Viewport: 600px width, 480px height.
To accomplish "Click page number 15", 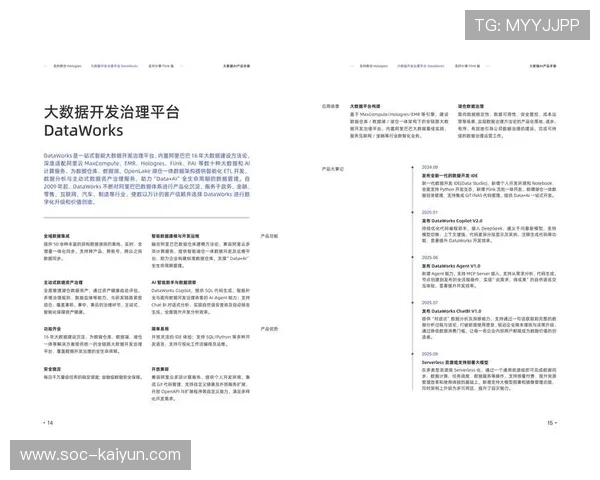I will pos(550,423).
